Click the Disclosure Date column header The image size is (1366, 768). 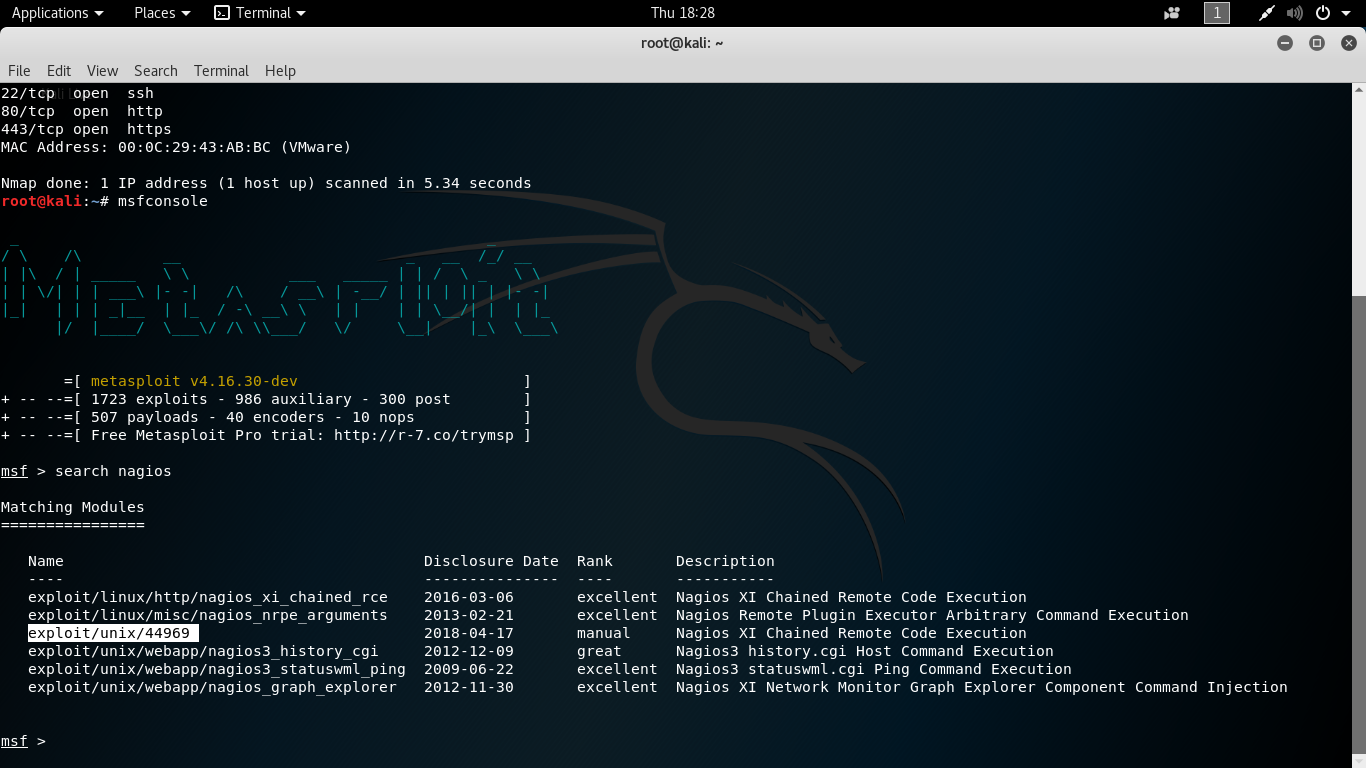[491, 561]
